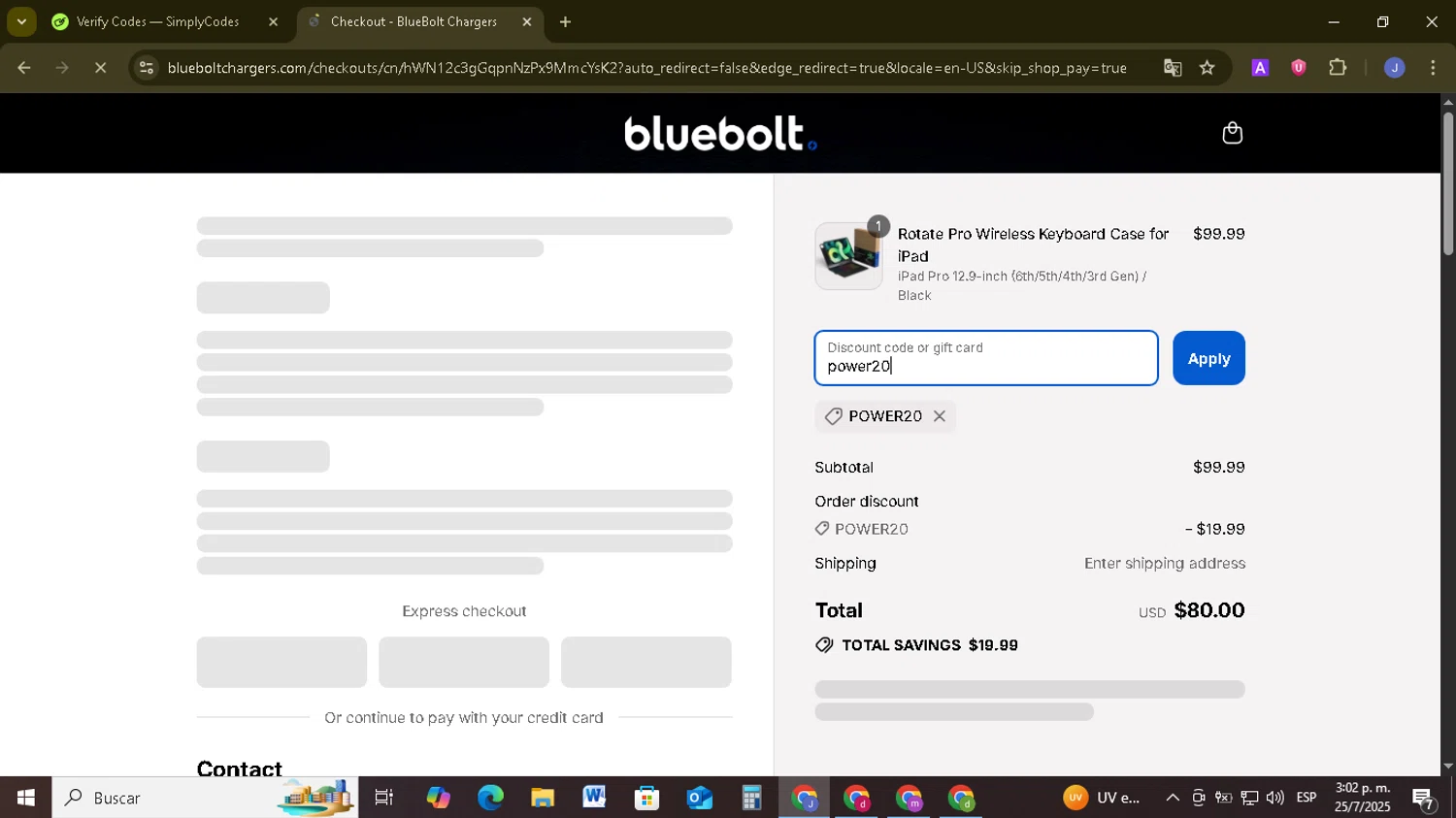Click the checkout URL in address bar

(x=646, y=68)
